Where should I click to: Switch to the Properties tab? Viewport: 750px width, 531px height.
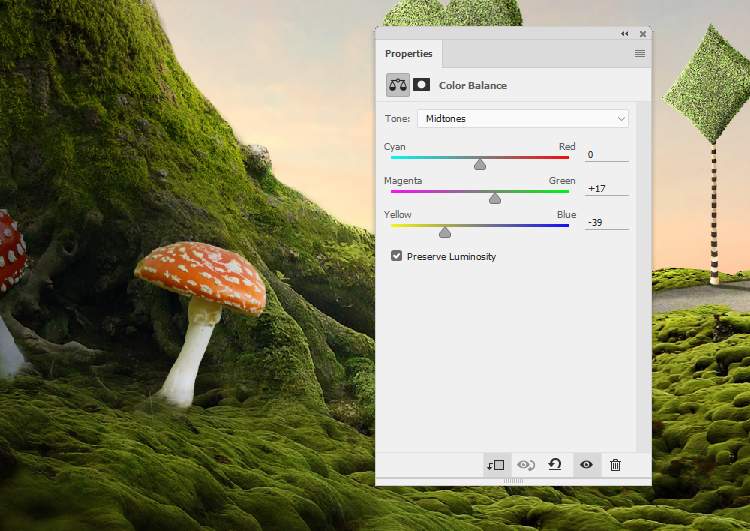(409, 54)
